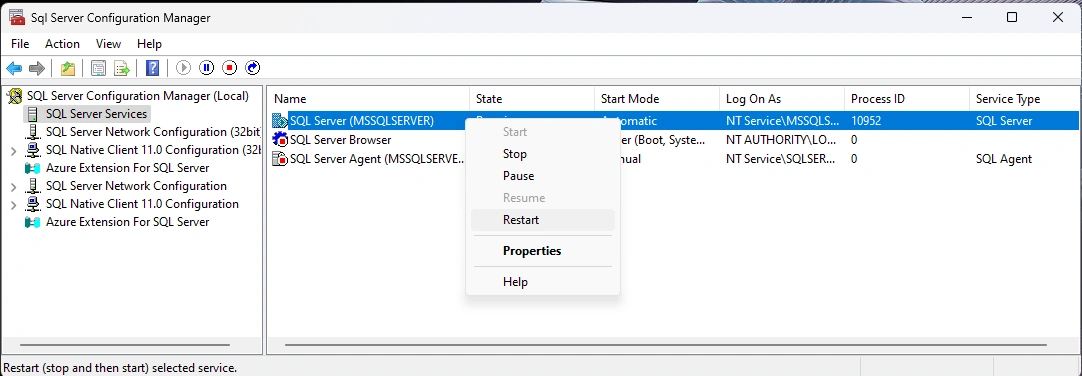
Task: Select SQL Server Network Configuration (32bit tree item
Action: click(153, 132)
